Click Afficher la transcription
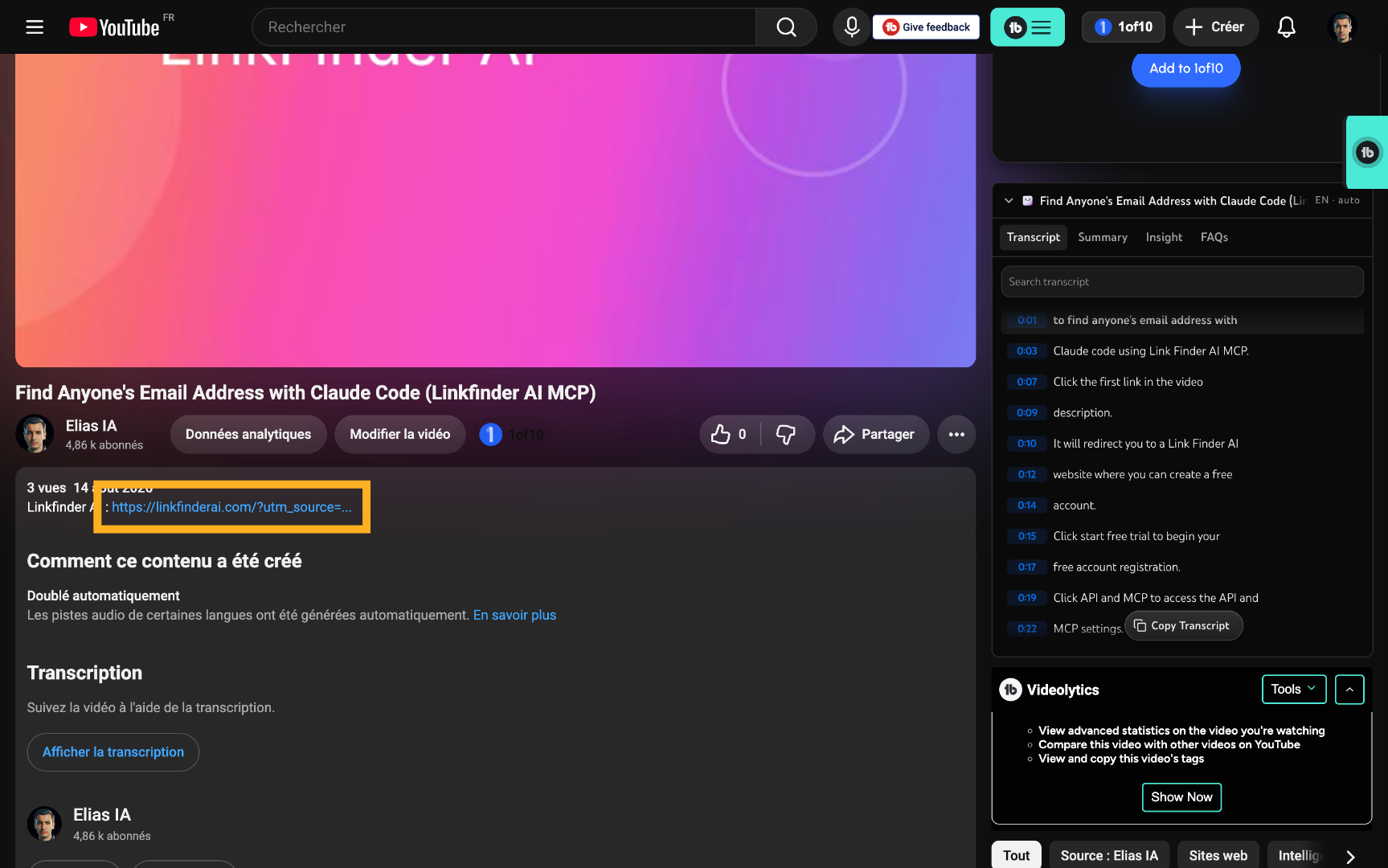The height and width of the screenshot is (868, 1388). click(x=113, y=752)
